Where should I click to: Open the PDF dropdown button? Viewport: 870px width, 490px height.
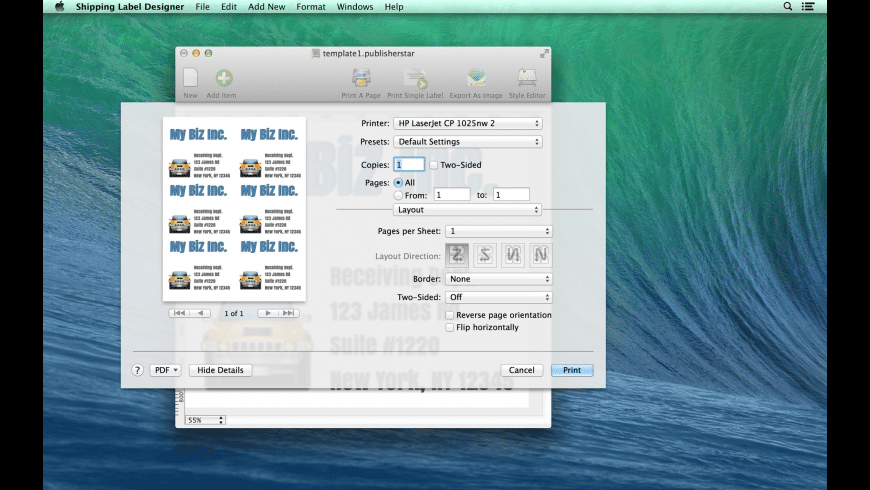point(165,370)
